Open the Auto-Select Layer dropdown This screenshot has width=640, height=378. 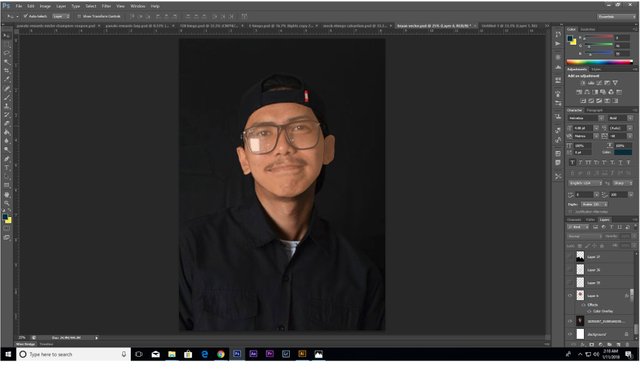61,16
